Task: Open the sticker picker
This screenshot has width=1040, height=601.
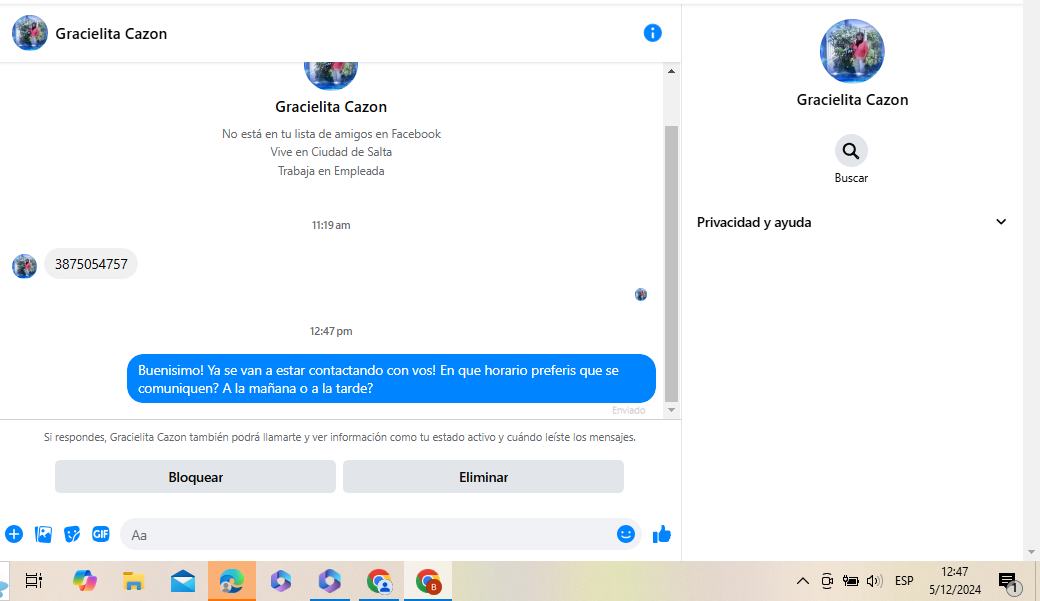Action: [72, 534]
